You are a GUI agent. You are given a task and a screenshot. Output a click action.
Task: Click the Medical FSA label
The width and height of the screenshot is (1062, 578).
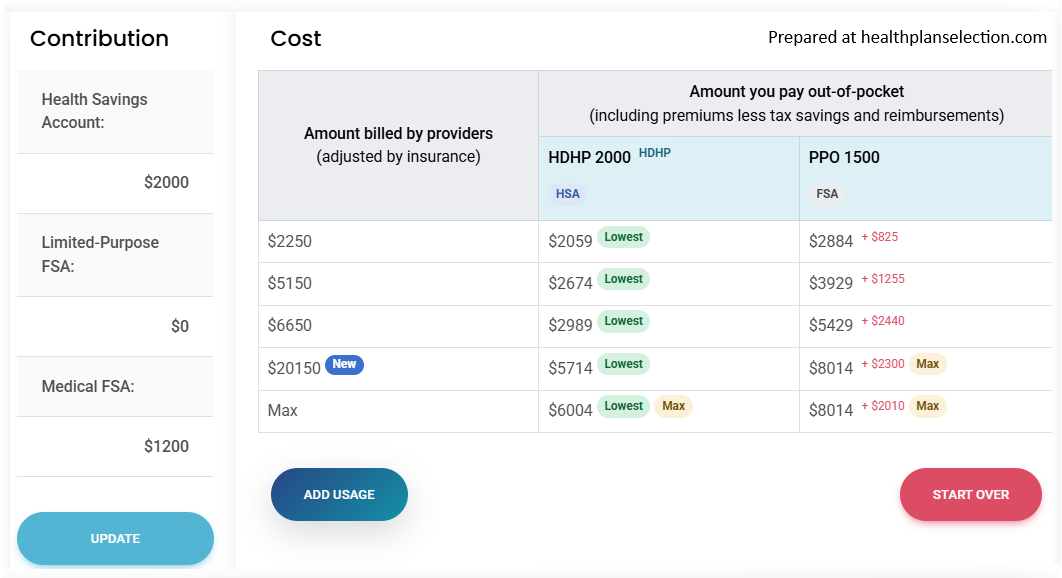point(88,387)
